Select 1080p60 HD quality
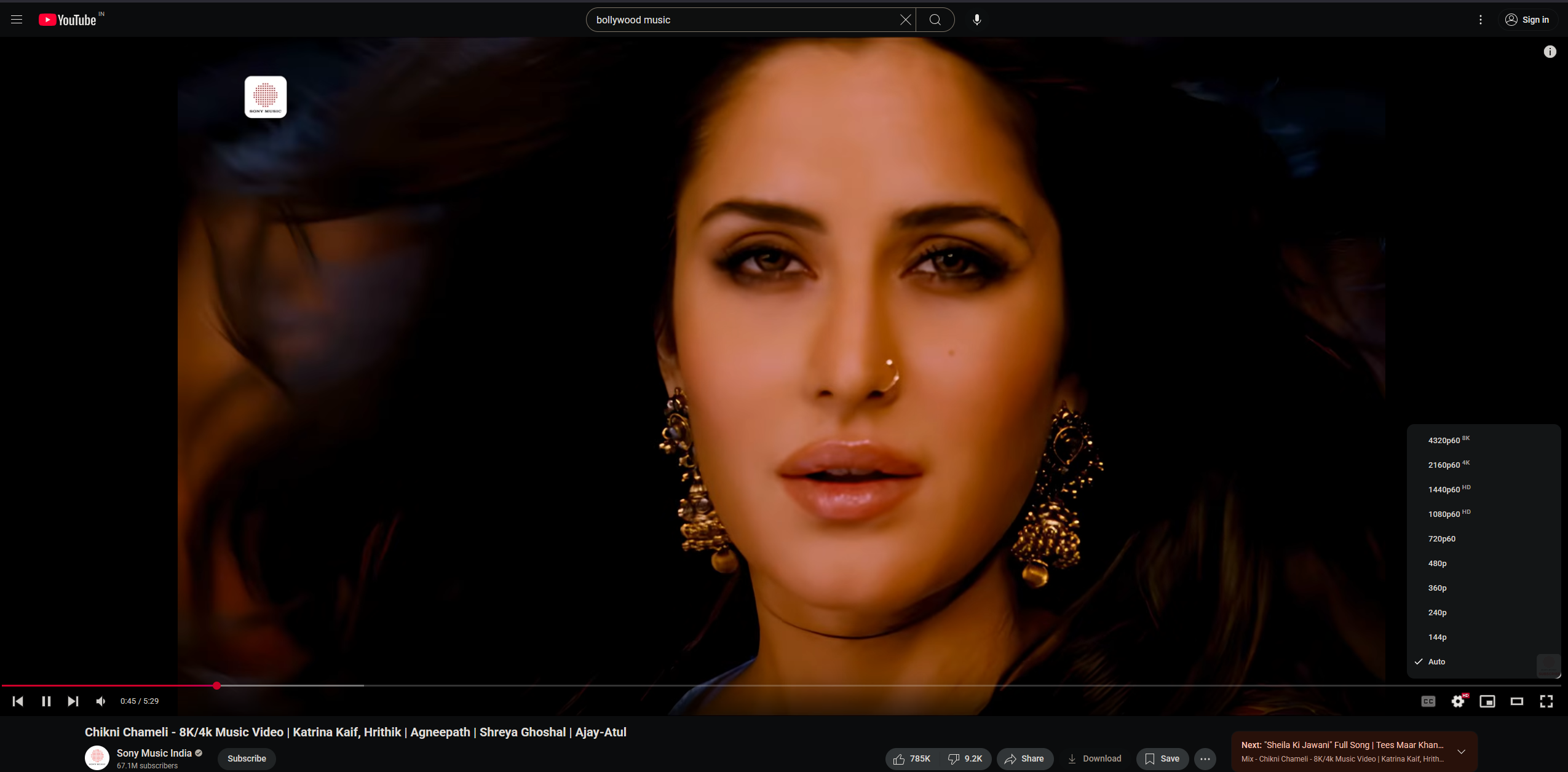Viewport: 1568px width, 772px height. [x=1483, y=514]
